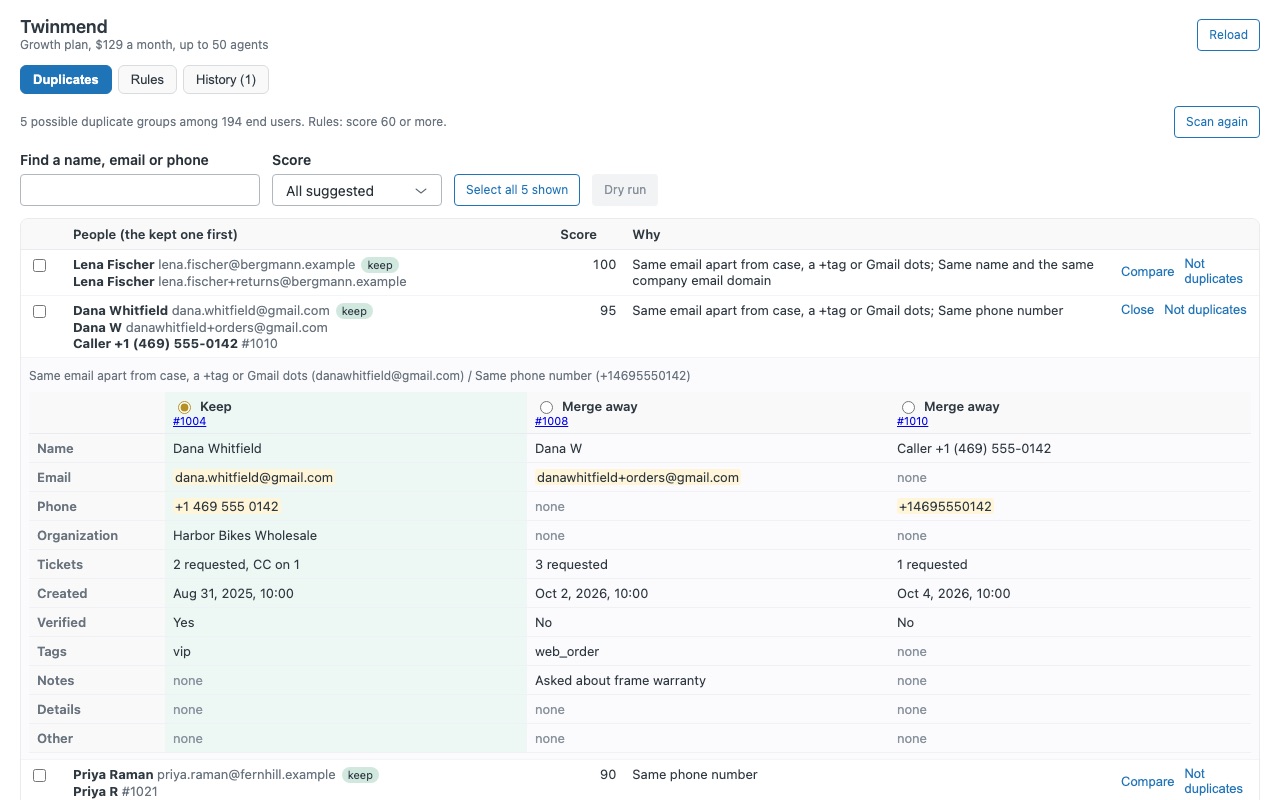Switch to the Duplicates tab
Viewport: 1280px width, 800px height.
tap(66, 80)
